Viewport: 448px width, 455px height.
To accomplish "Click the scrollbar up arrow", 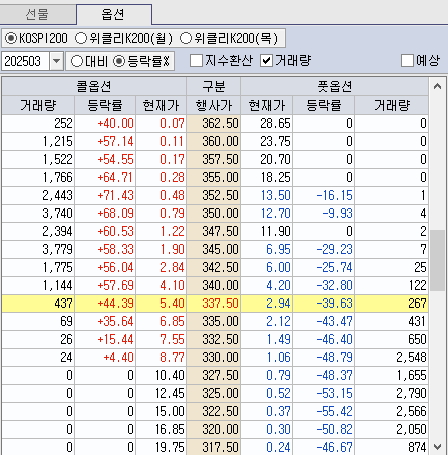I will pyautogui.click(x=437, y=86).
